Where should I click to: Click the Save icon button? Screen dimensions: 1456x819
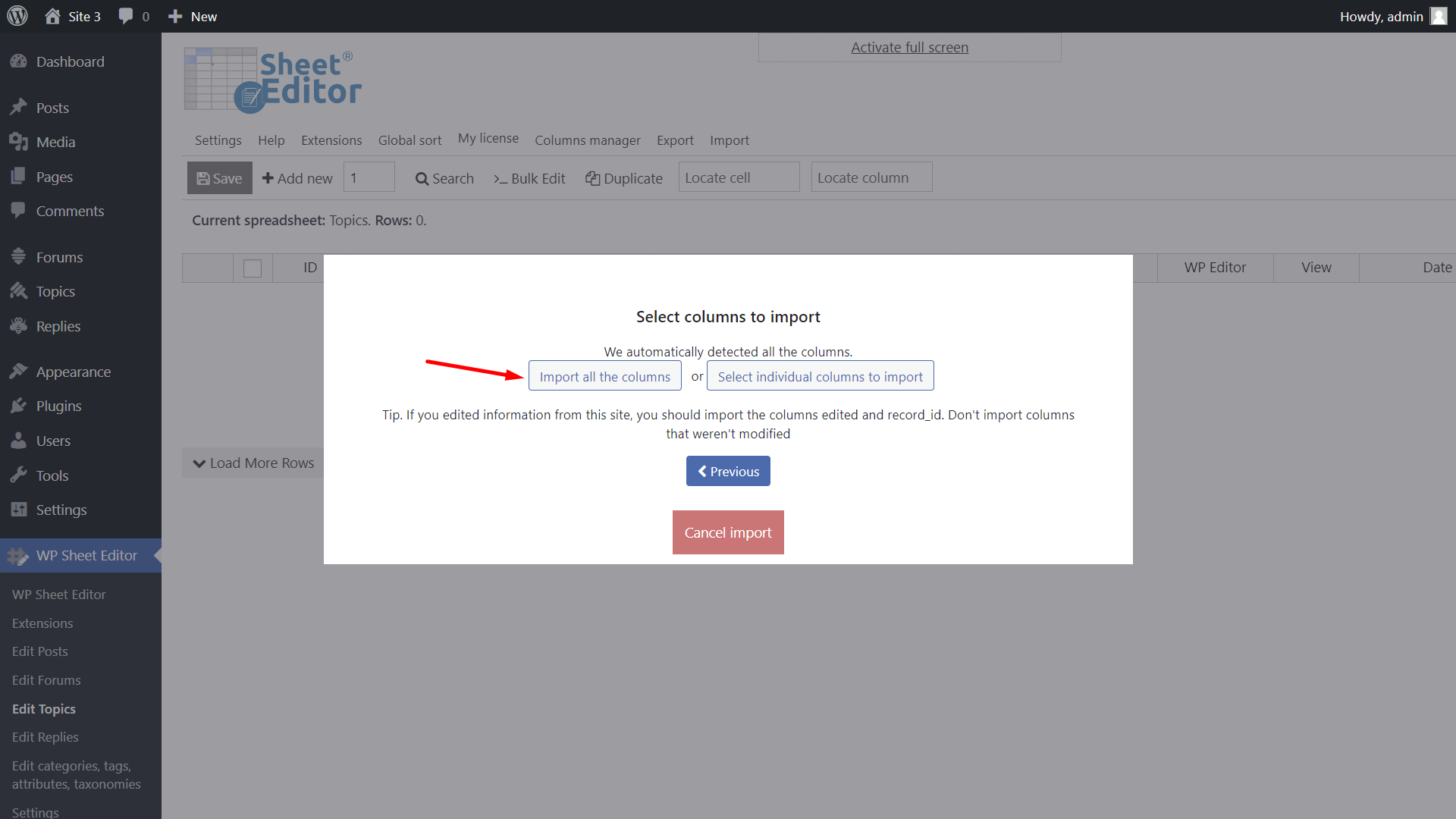coord(219,177)
